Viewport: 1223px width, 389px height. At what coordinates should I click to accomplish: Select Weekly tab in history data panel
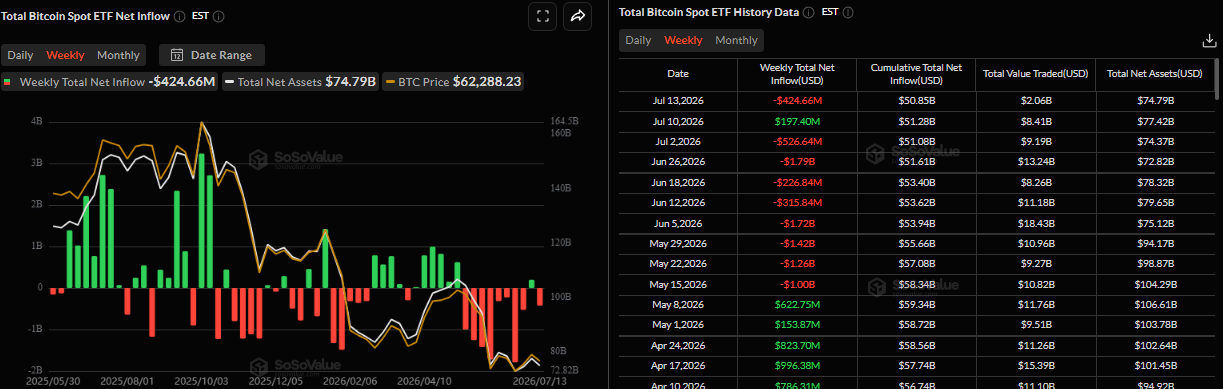pos(684,40)
